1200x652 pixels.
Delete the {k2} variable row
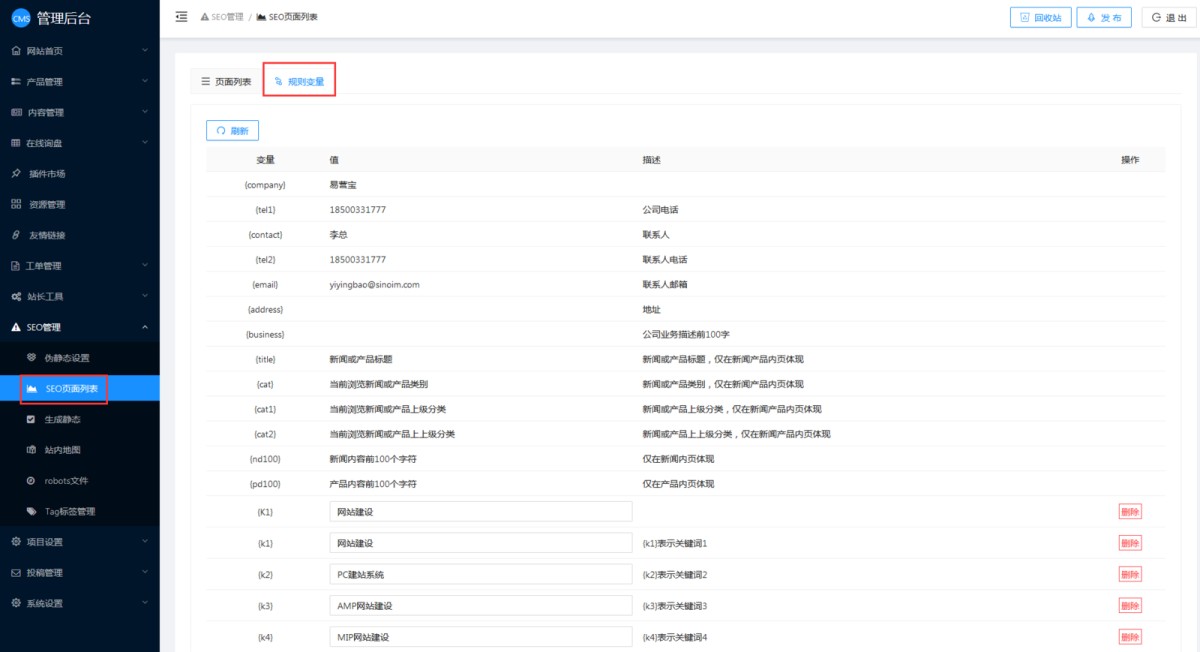pyautogui.click(x=1129, y=574)
